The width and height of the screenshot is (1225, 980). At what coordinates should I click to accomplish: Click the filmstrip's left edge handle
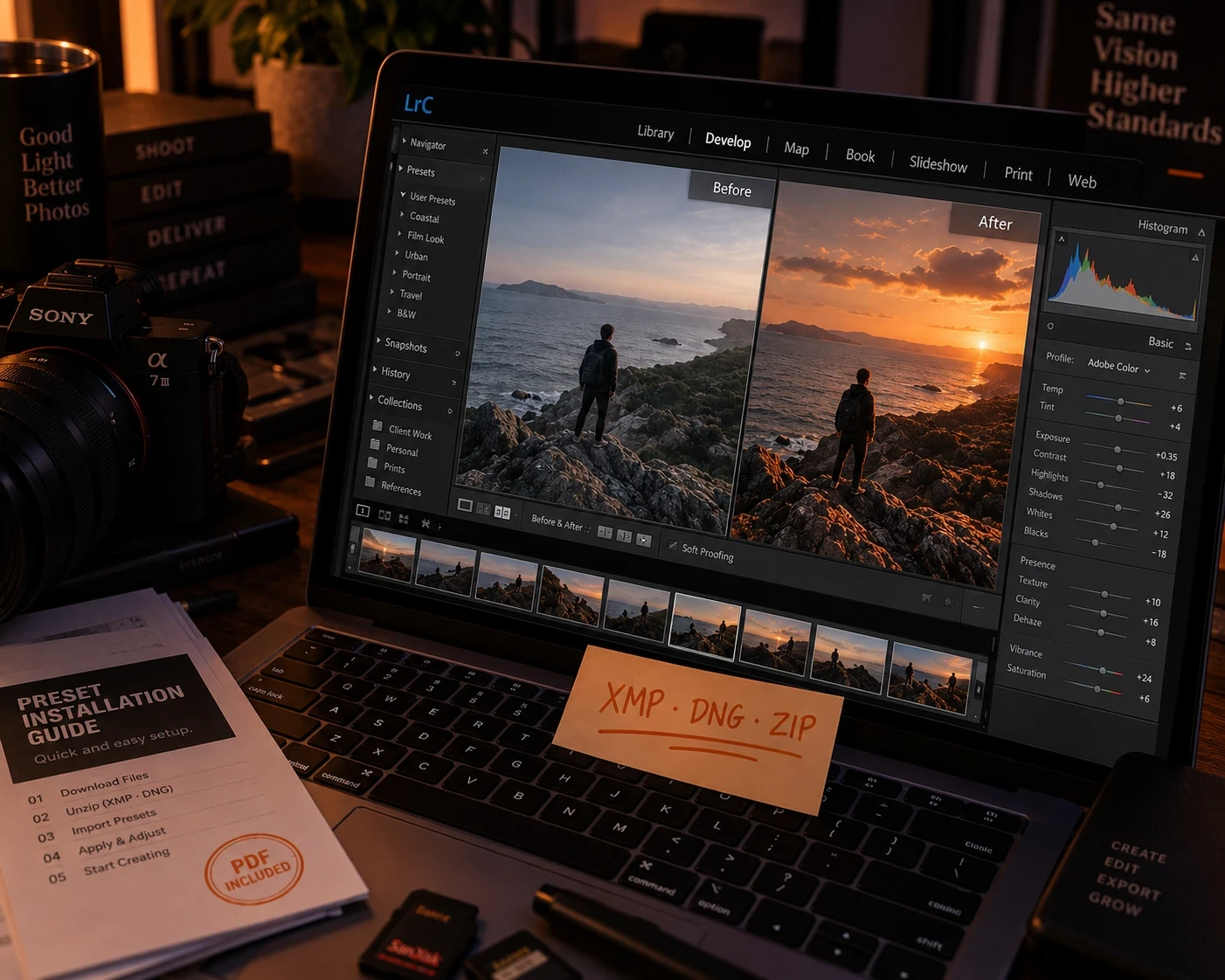[353, 548]
